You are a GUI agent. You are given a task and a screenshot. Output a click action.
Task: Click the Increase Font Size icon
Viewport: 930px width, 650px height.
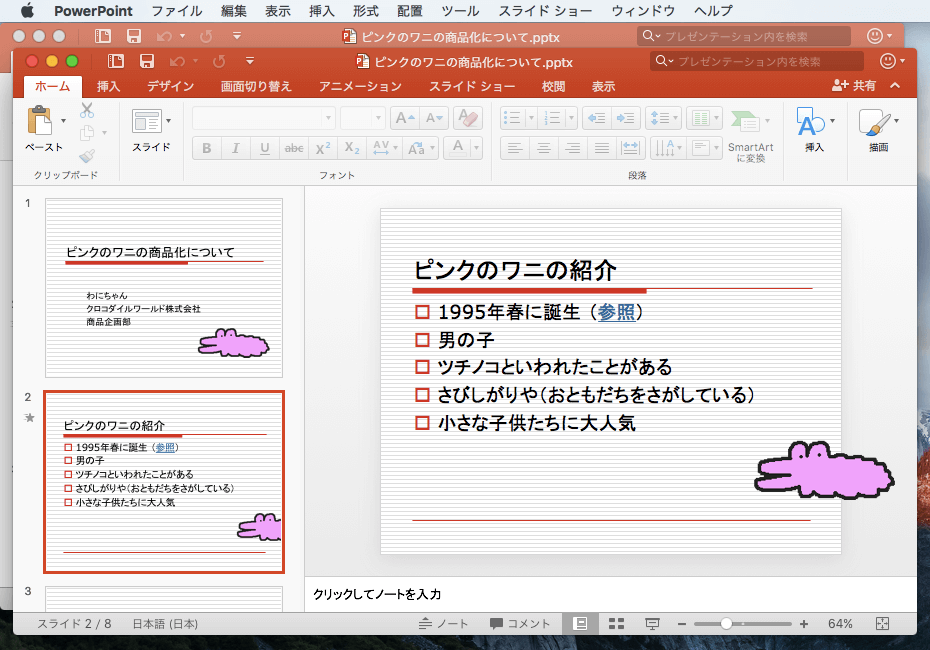click(405, 118)
